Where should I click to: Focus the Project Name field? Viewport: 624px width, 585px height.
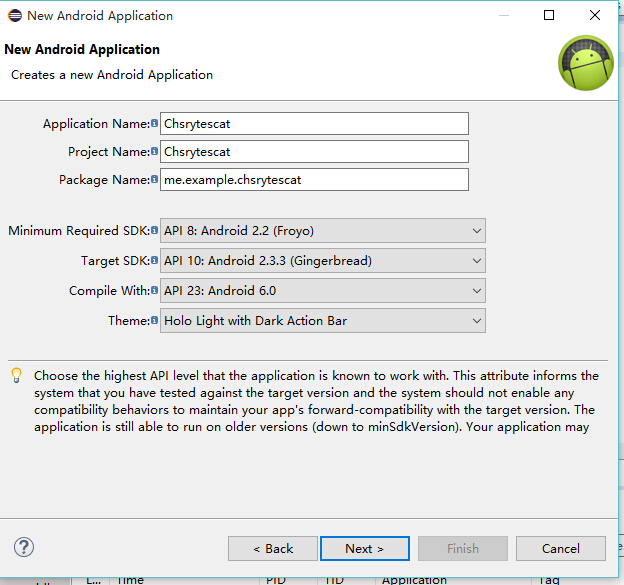coord(314,151)
